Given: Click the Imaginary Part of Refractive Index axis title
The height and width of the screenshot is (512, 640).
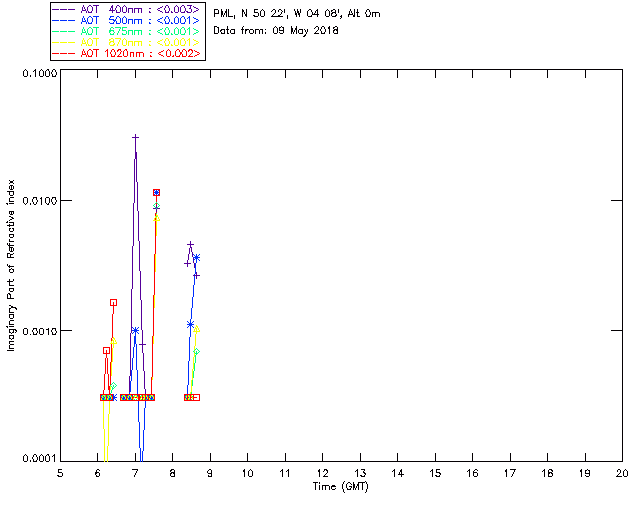Looking at the screenshot, I should tap(12, 265).
